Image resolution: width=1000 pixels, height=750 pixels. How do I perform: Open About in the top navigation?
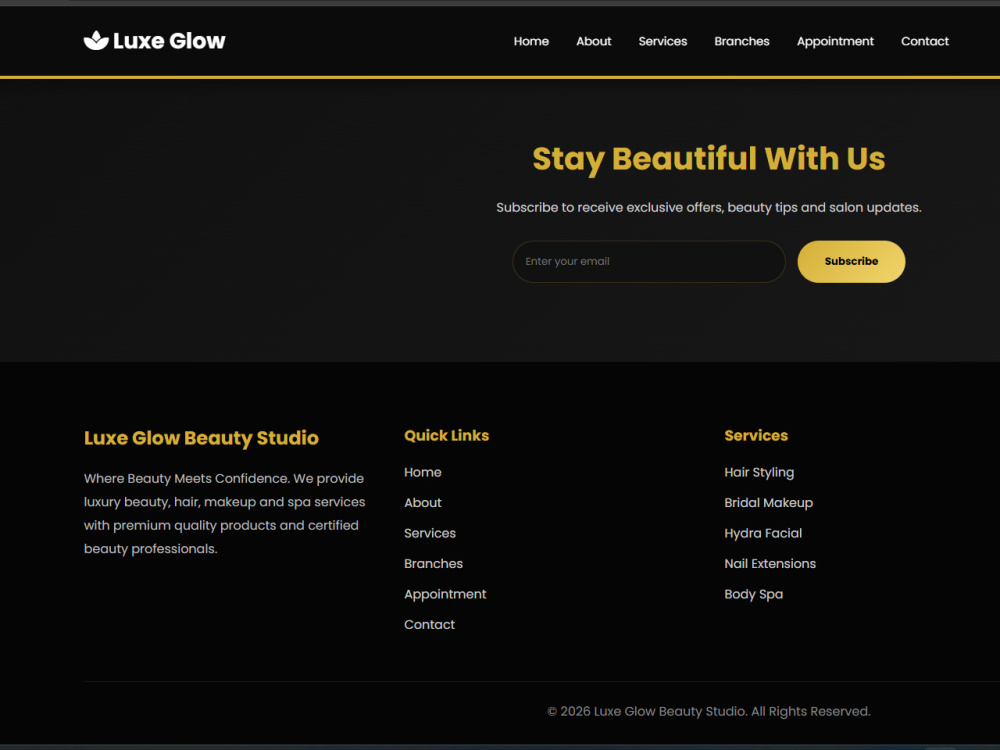594,41
